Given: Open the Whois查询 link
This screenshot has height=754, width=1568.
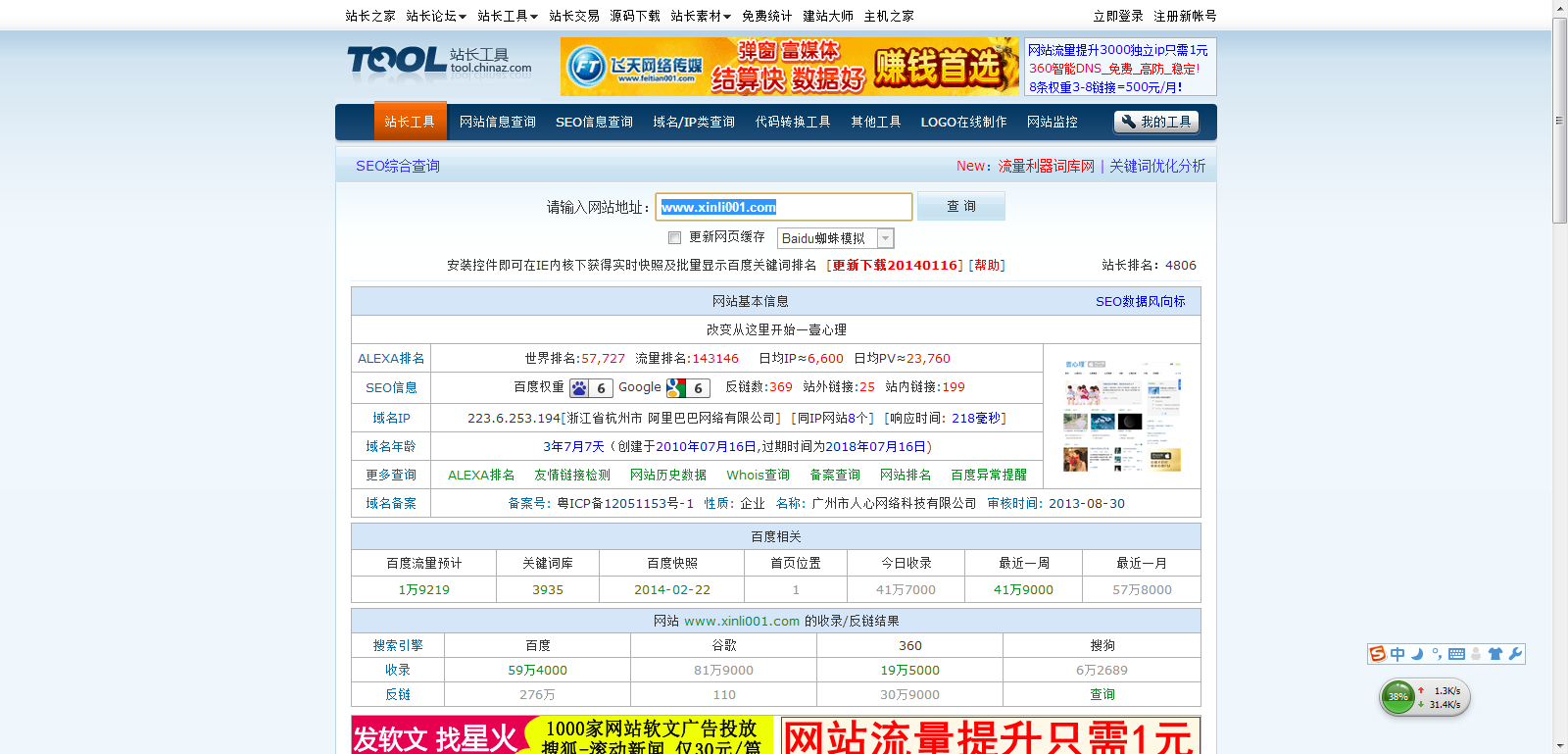Looking at the screenshot, I should click(758, 475).
